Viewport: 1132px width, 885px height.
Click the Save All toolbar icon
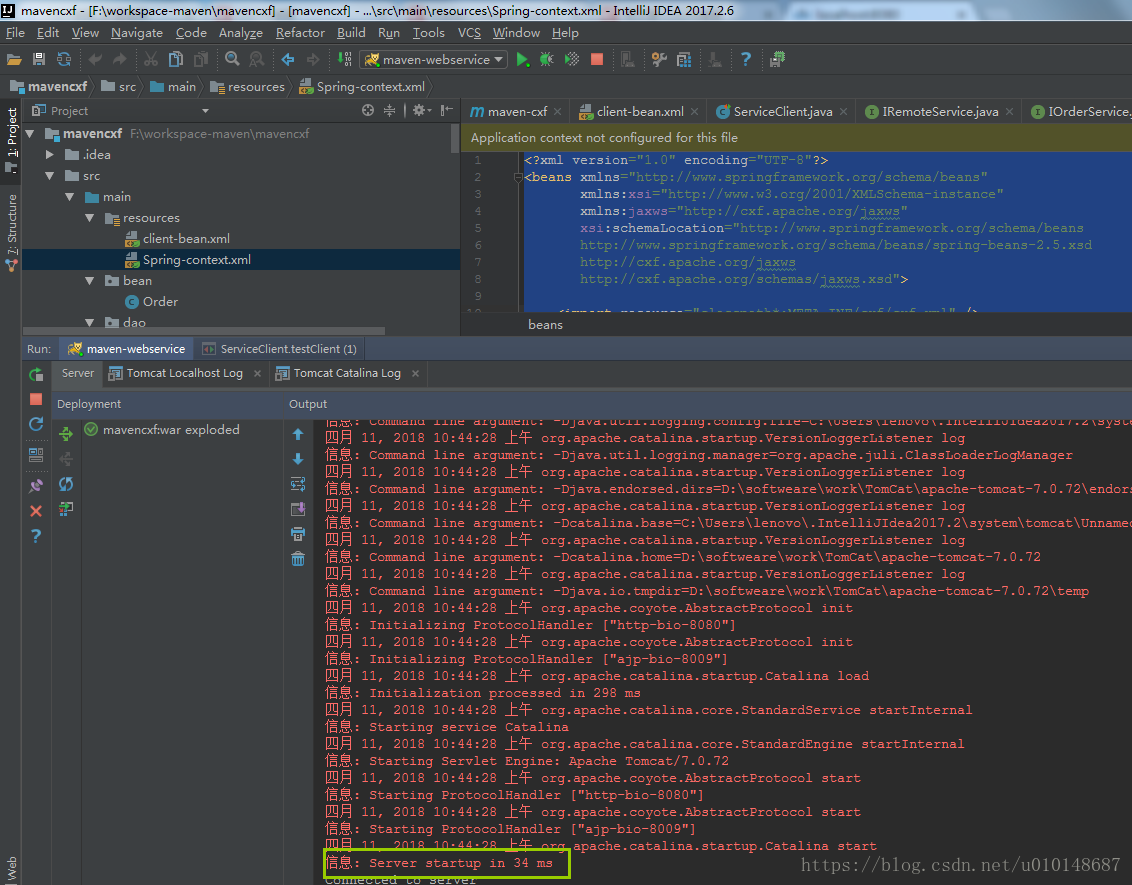tap(39, 60)
